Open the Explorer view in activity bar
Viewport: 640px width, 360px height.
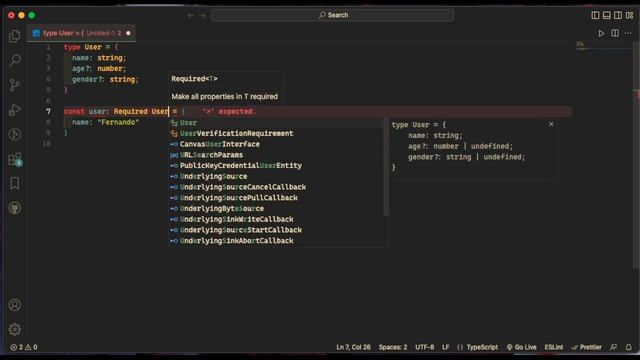15,36
